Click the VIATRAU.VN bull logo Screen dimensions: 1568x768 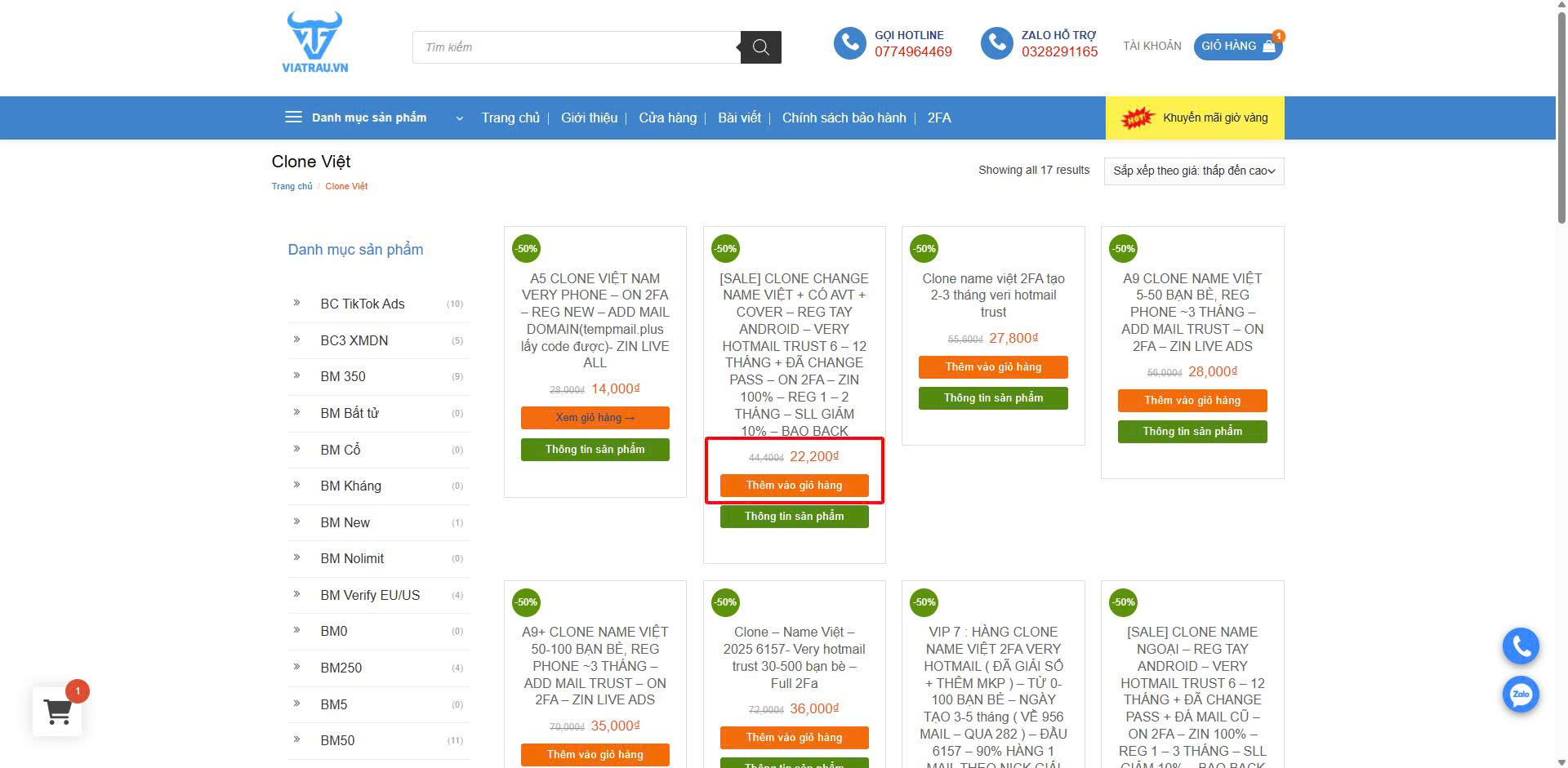314,42
